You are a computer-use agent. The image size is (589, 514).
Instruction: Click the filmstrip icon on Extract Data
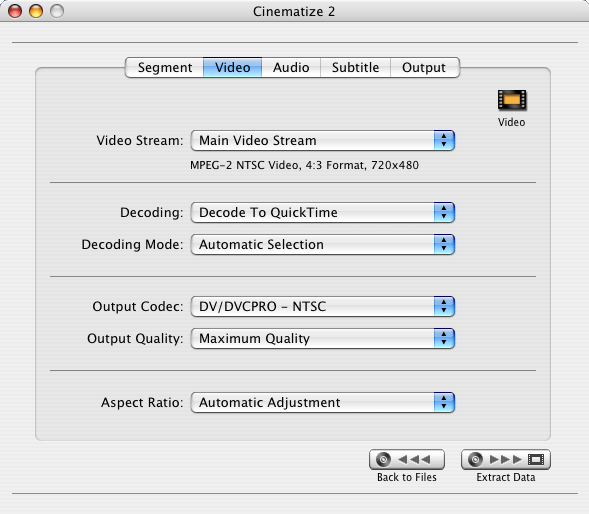click(536, 459)
